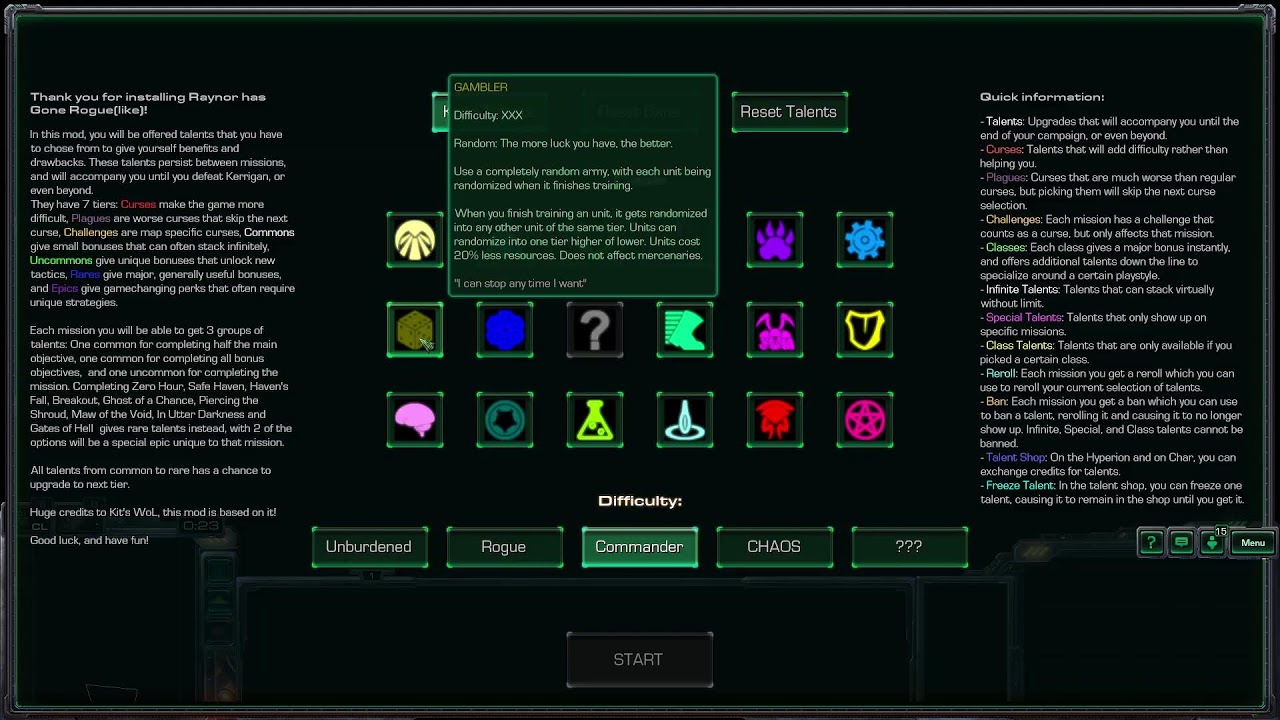Click the 'Difficulty: XXX' tooltip line

pos(488,115)
